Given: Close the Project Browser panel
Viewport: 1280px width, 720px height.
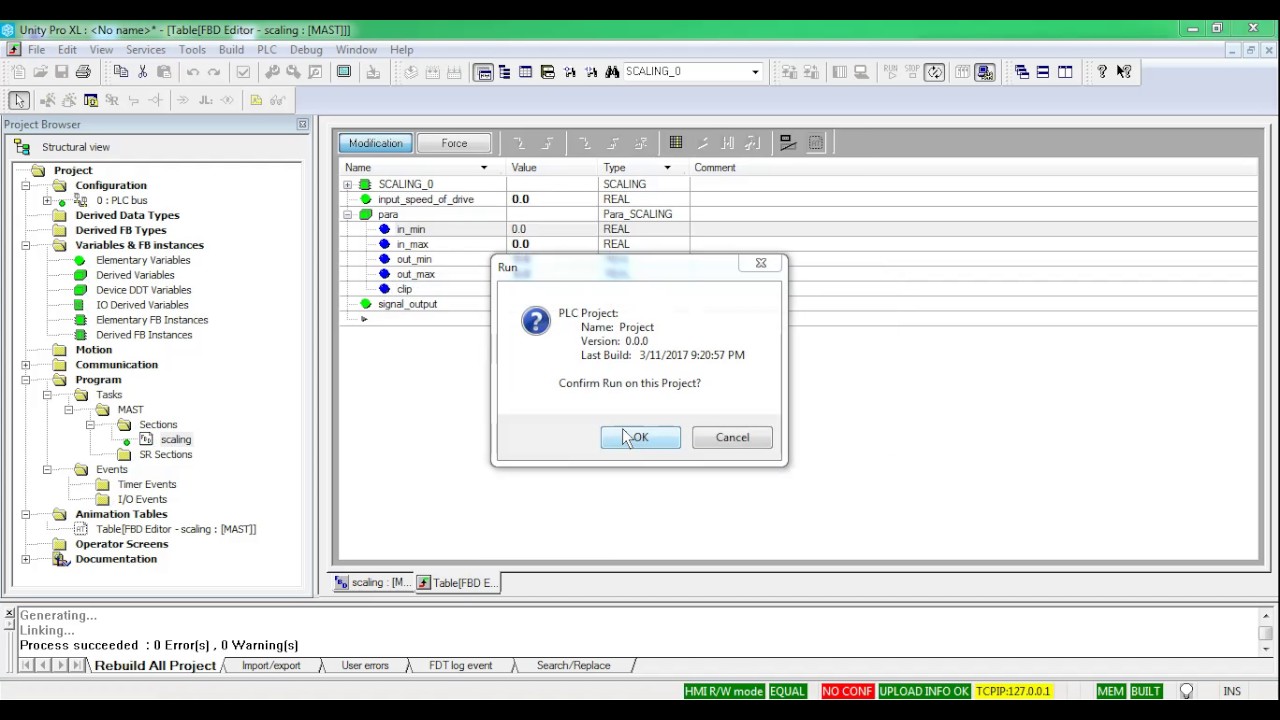Looking at the screenshot, I should coord(302,124).
